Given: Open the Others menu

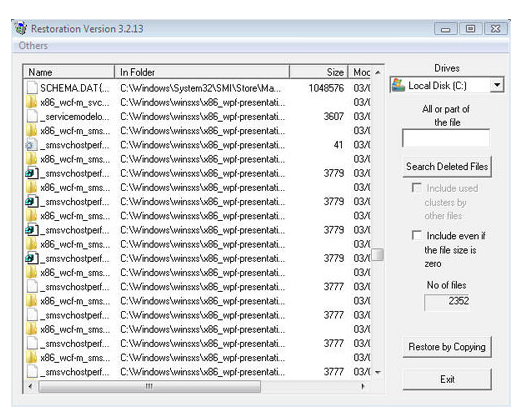Looking at the screenshot, I should (x=33, y=46).
